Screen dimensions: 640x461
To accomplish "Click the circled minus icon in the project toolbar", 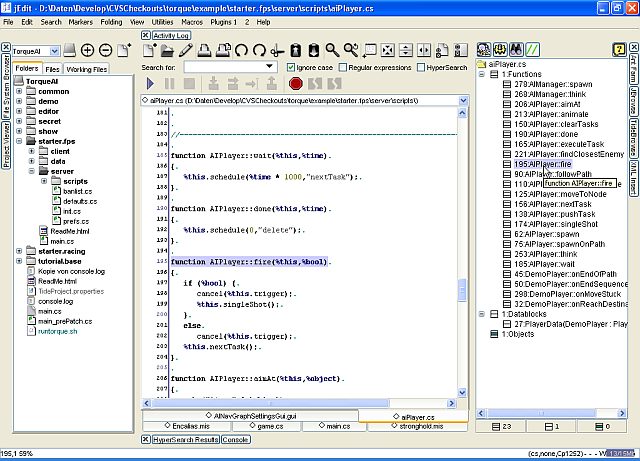I will [x=107, y=50].
